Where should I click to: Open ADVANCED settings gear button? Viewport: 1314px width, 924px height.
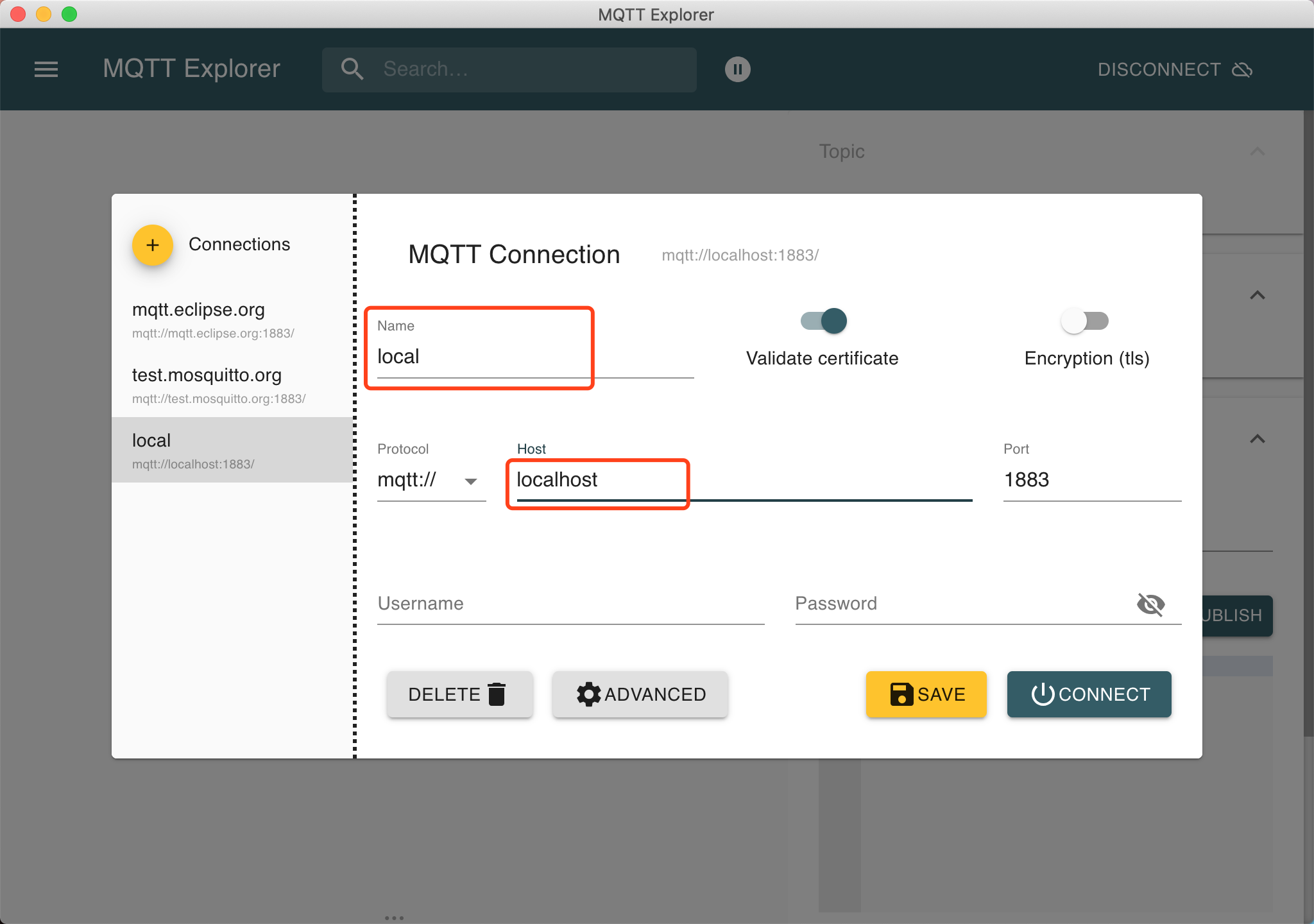click(x=640, y=694)
